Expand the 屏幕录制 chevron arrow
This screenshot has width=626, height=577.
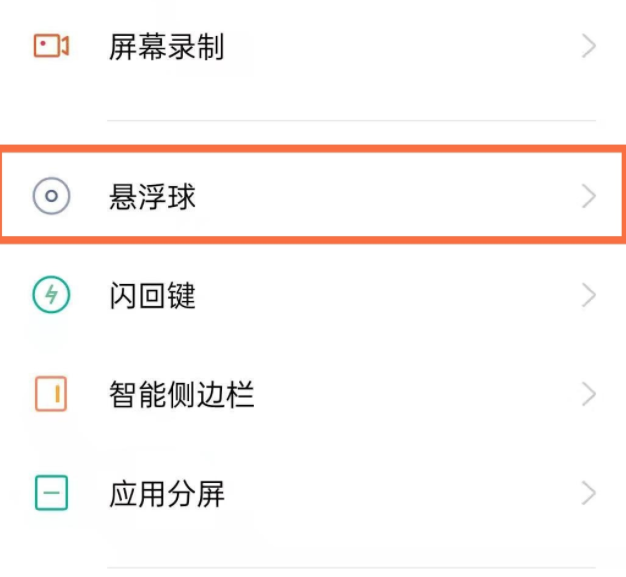(589, 46)
